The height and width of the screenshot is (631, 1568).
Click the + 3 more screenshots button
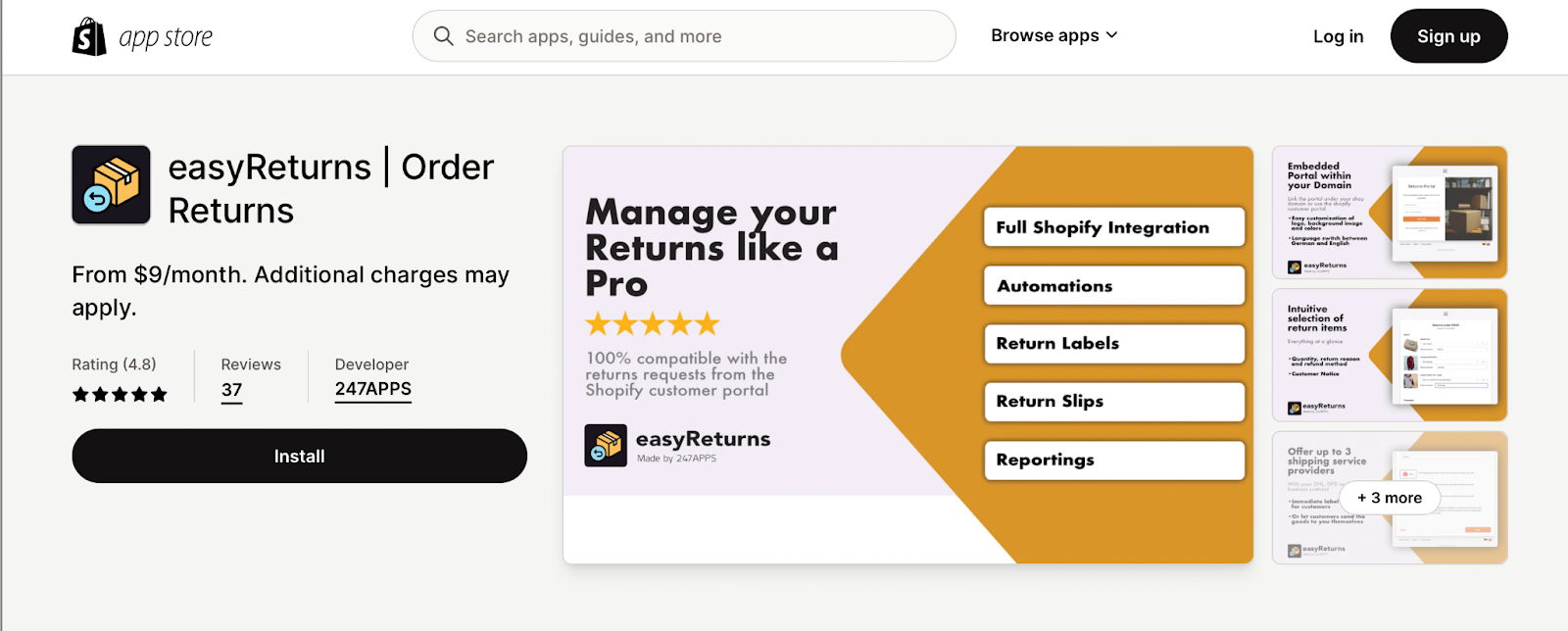point(1390,498)
